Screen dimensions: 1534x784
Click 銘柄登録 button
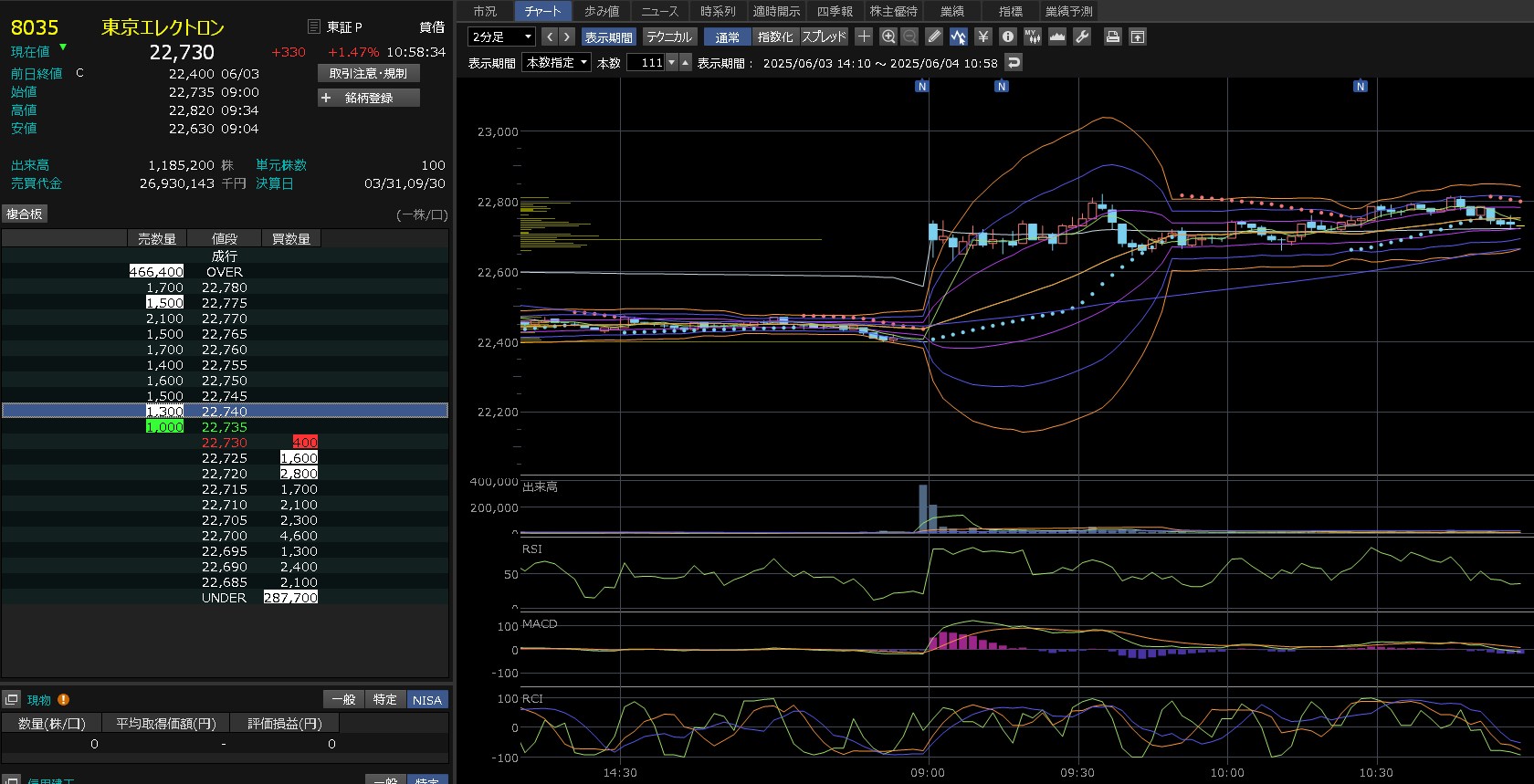tap(369, 98)
